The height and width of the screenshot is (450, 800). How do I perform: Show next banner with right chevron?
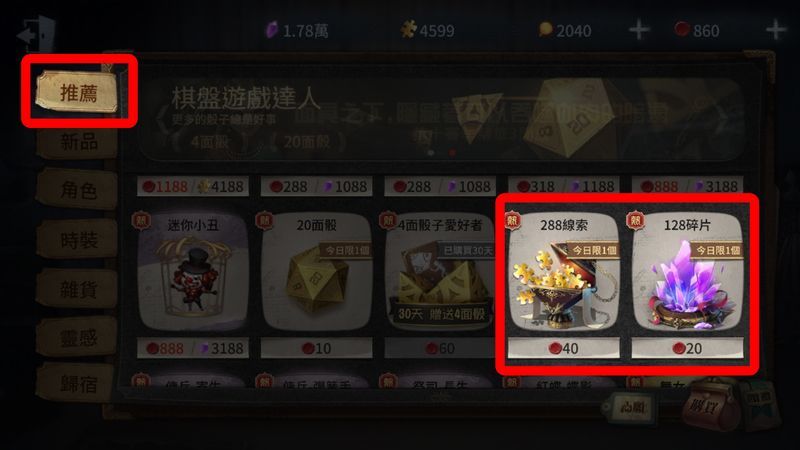[722, 118]
